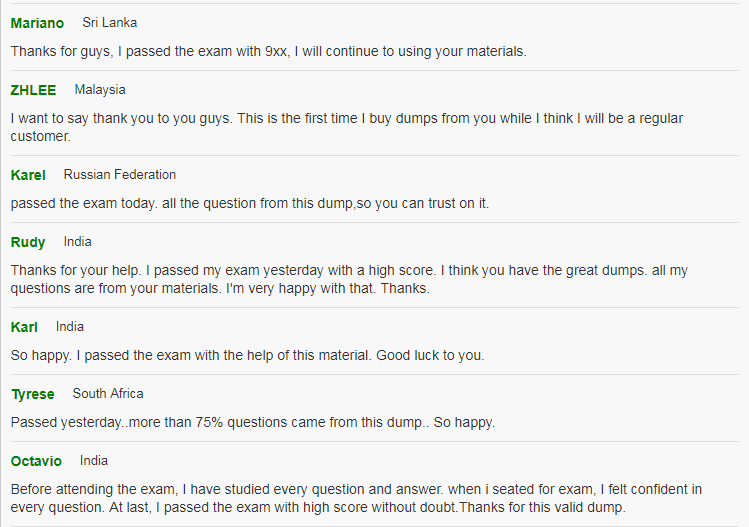This screenshot has height=527, width=749.
Task: Click the reviewer name Octavio
Action: pos(36,461)
